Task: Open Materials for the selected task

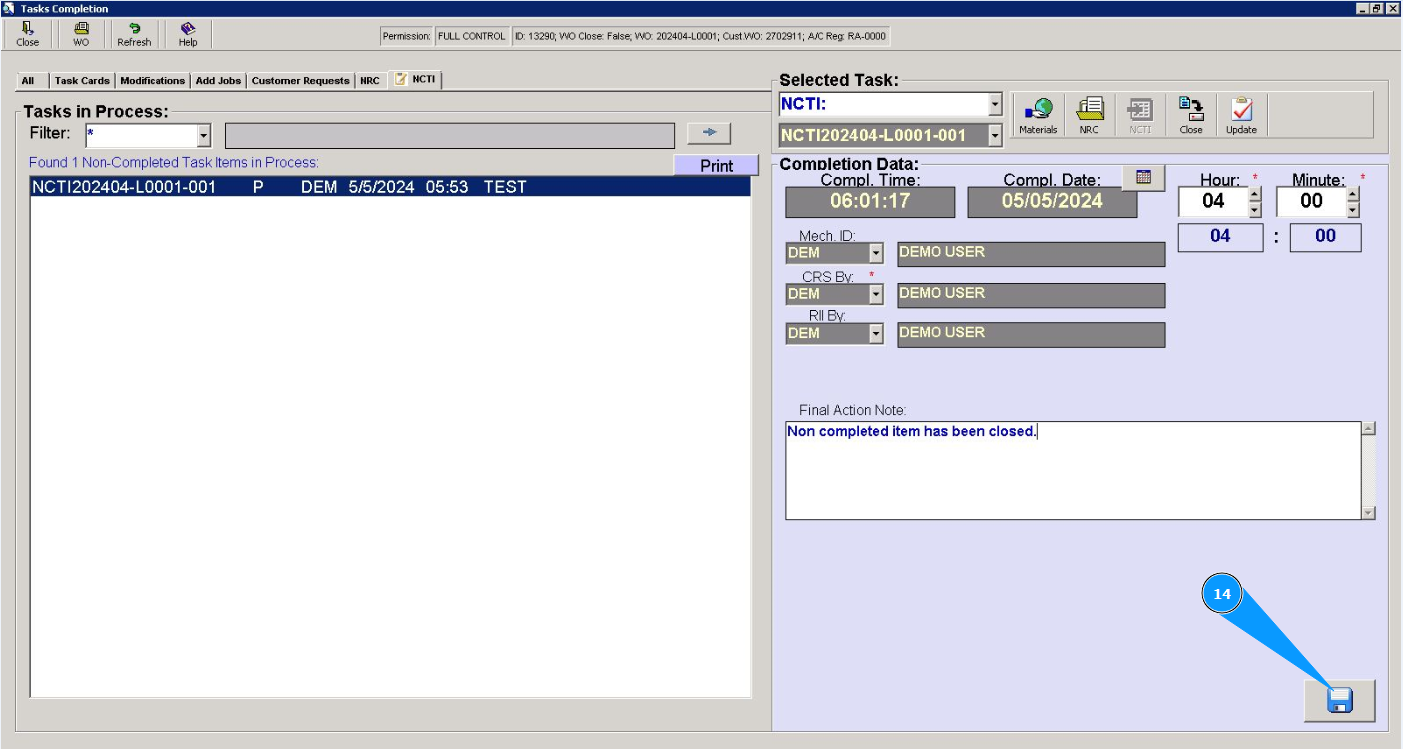Action: click(x=1038, y=116)
